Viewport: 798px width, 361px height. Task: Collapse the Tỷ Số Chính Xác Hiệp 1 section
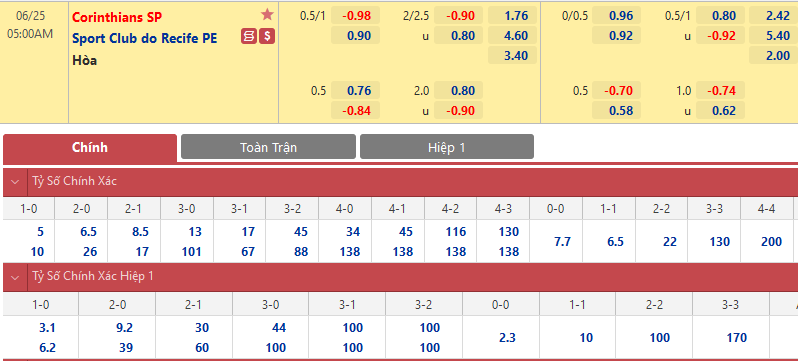click(15, 277)
